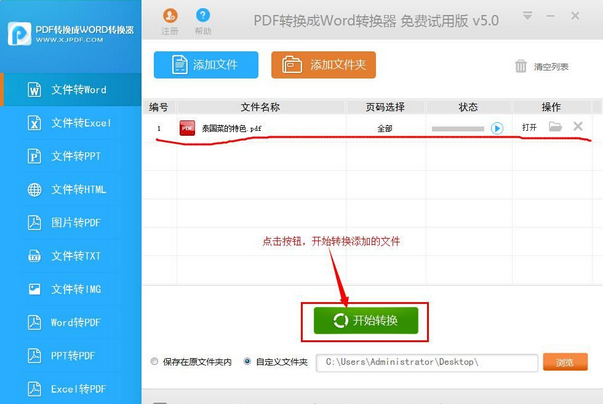Click the green 开始转换 button
604x404 pixels.
click(366, 320)
